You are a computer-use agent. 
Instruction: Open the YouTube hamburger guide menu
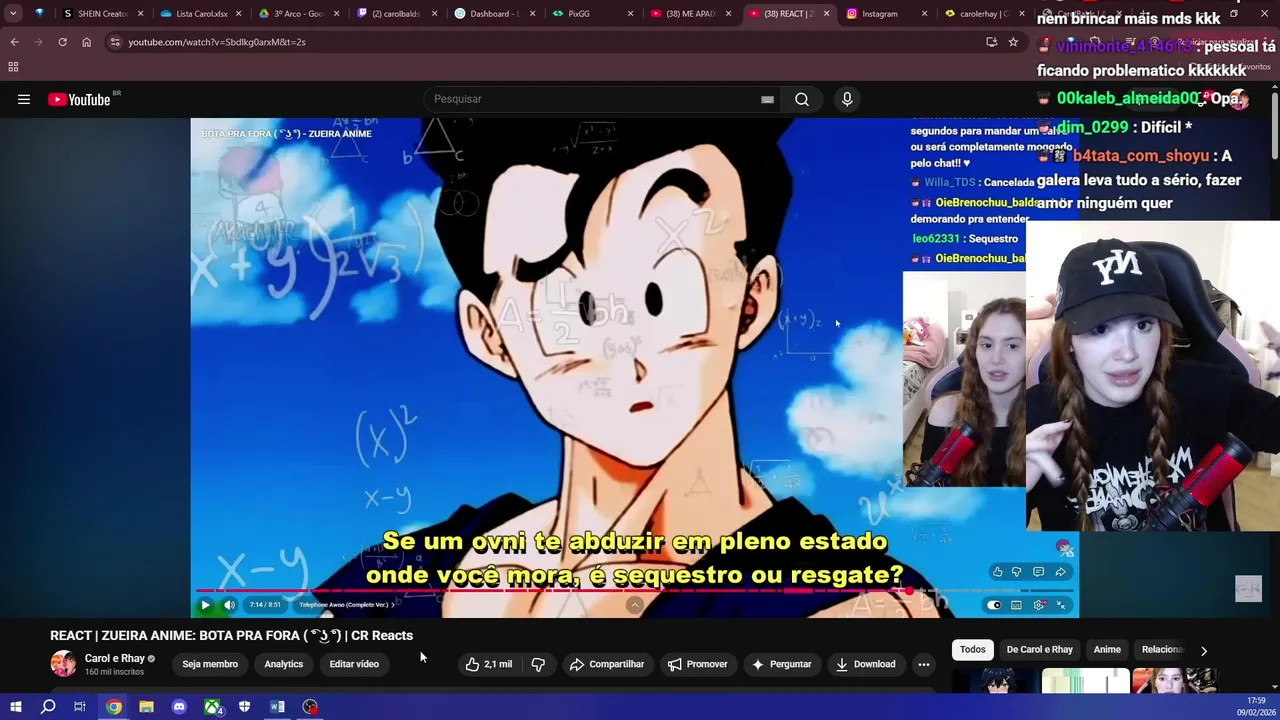pos(24,99)
